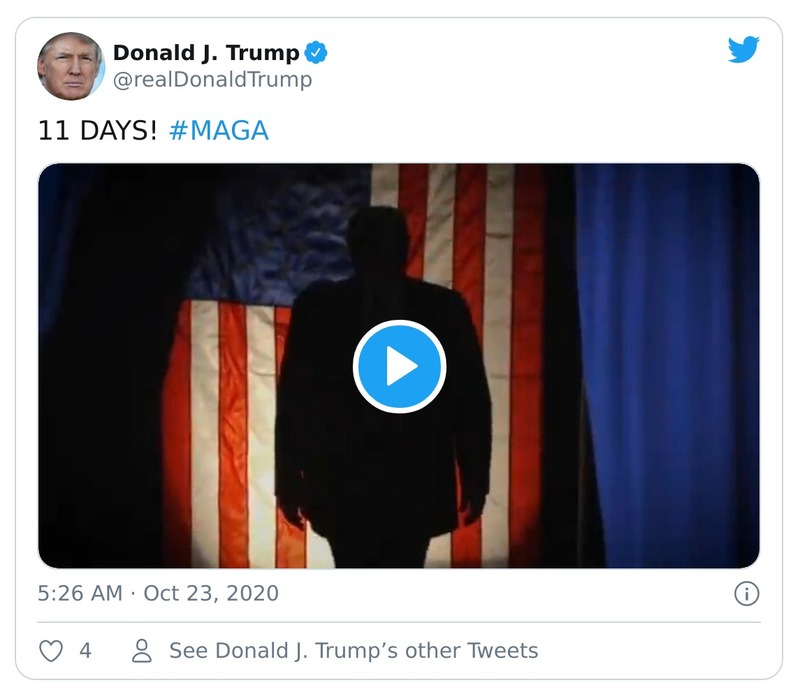
Task: Click the heart icon to like the tweet
Action: pyautogui.click(x=50, y=650)
